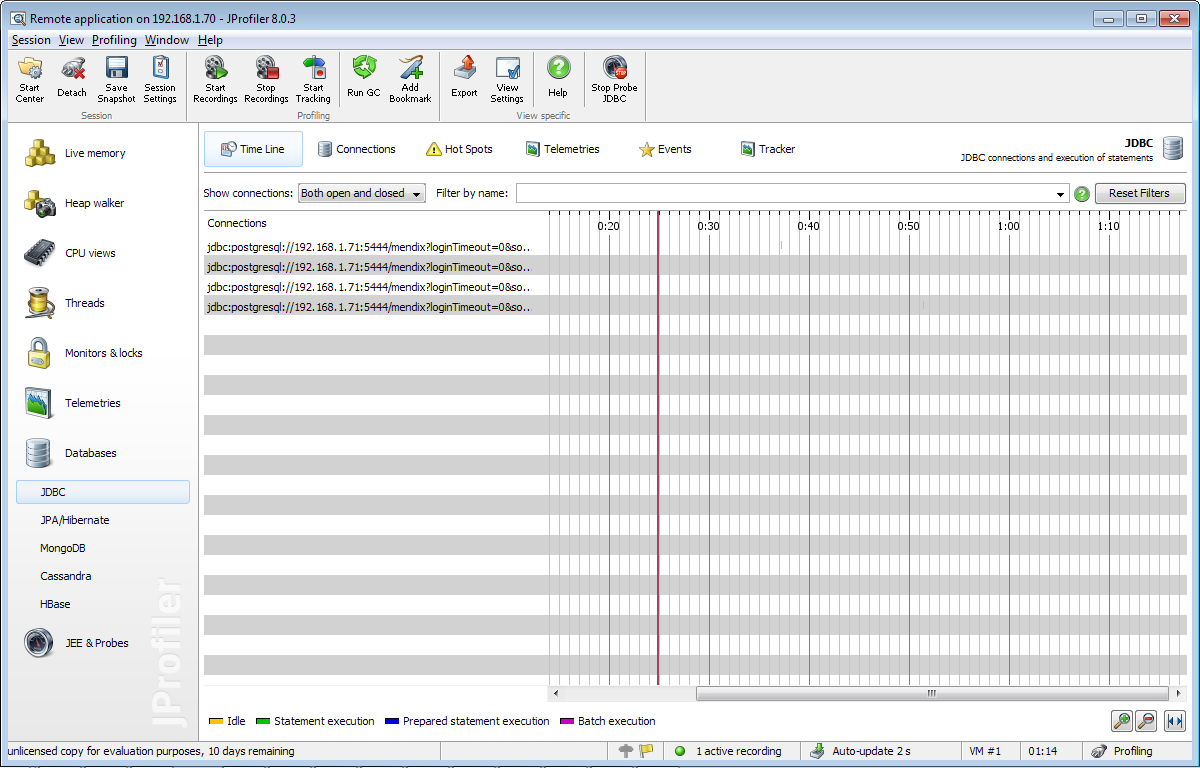Screen dimensions: 1200x768
Task: Click the scale to fit window button
Action: click(1174, 721)
